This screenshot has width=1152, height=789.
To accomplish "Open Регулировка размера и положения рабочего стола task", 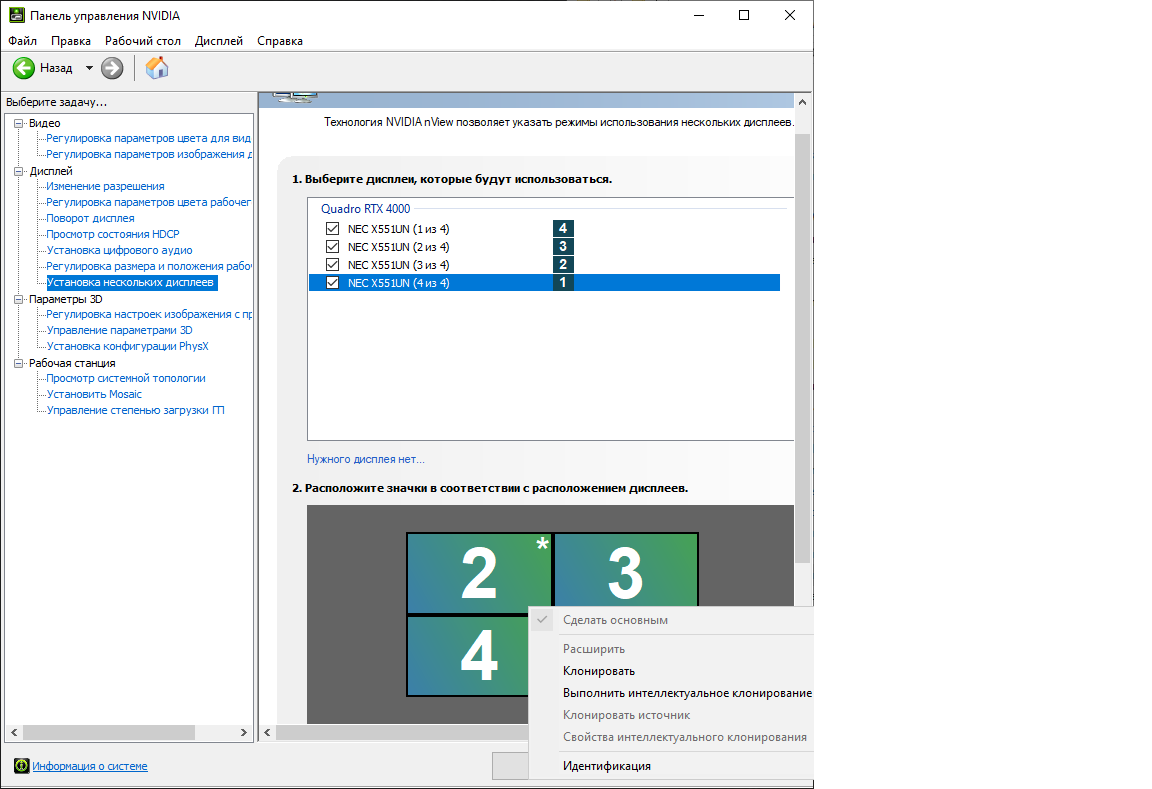I will pyautogui.click(x=148, y=266).
